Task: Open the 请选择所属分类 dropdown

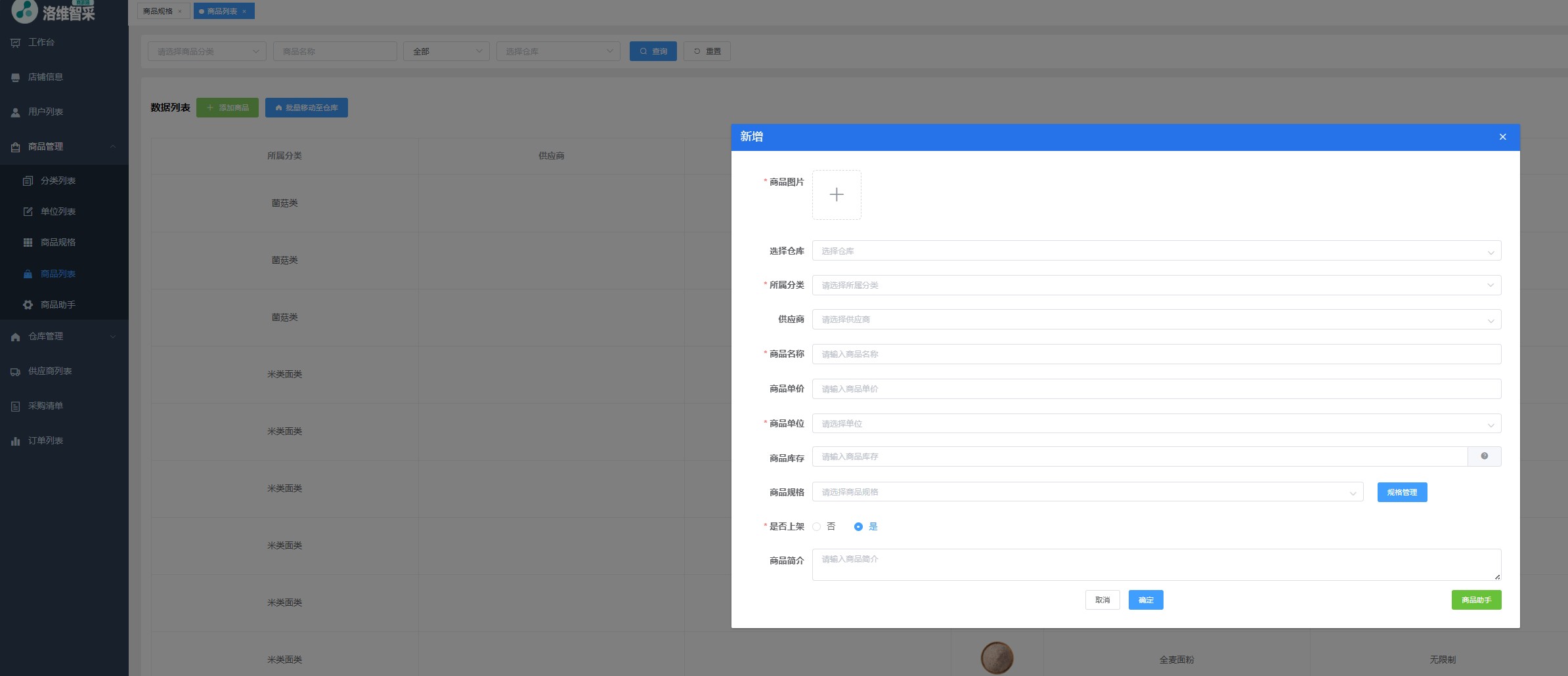Action: tap(1156, 285)
